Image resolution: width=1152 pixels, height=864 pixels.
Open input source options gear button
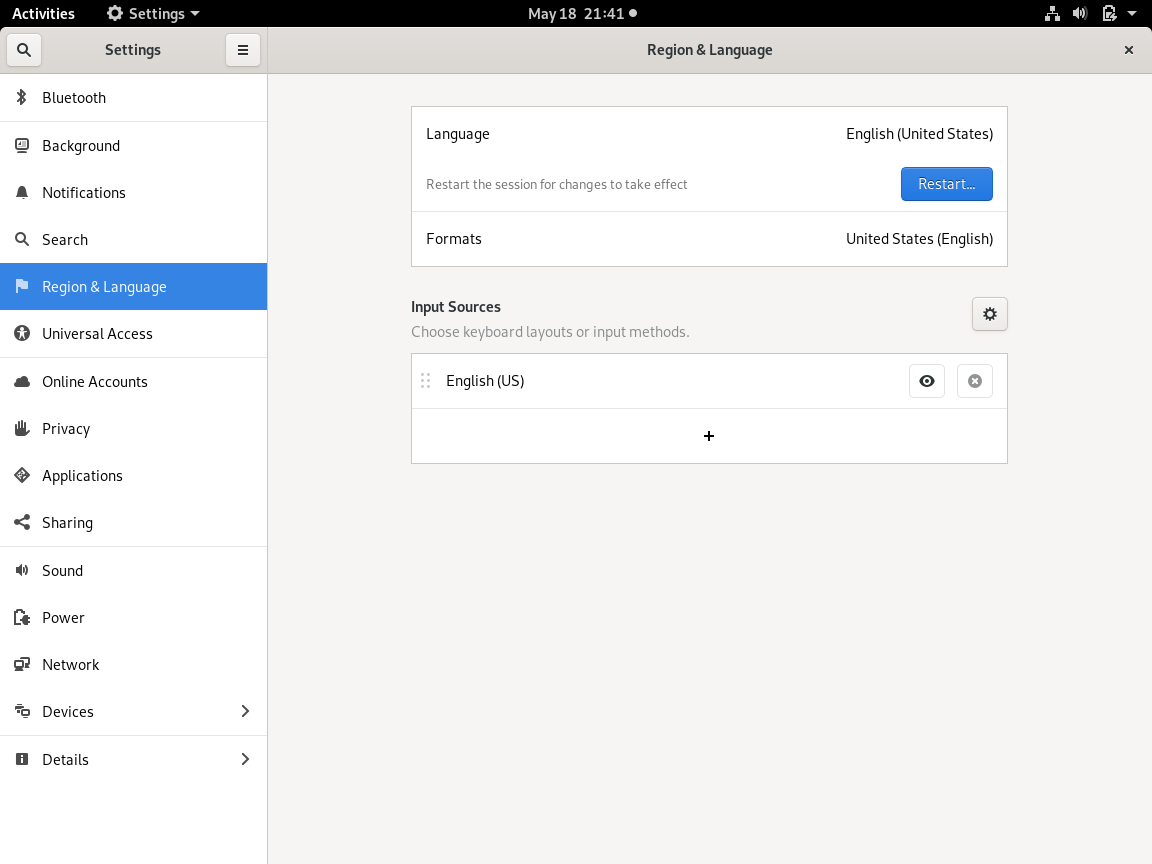(x=989, y=314)
